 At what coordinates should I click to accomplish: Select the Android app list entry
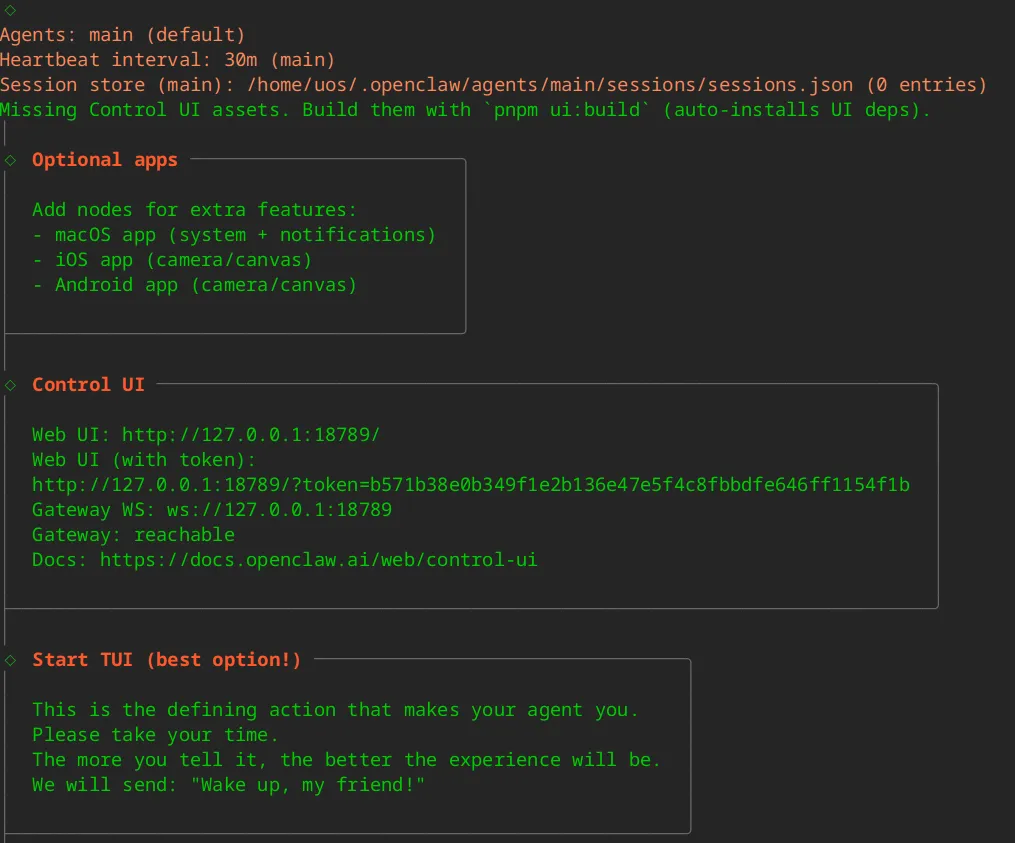pyautogui.click(x=194, y=285)
